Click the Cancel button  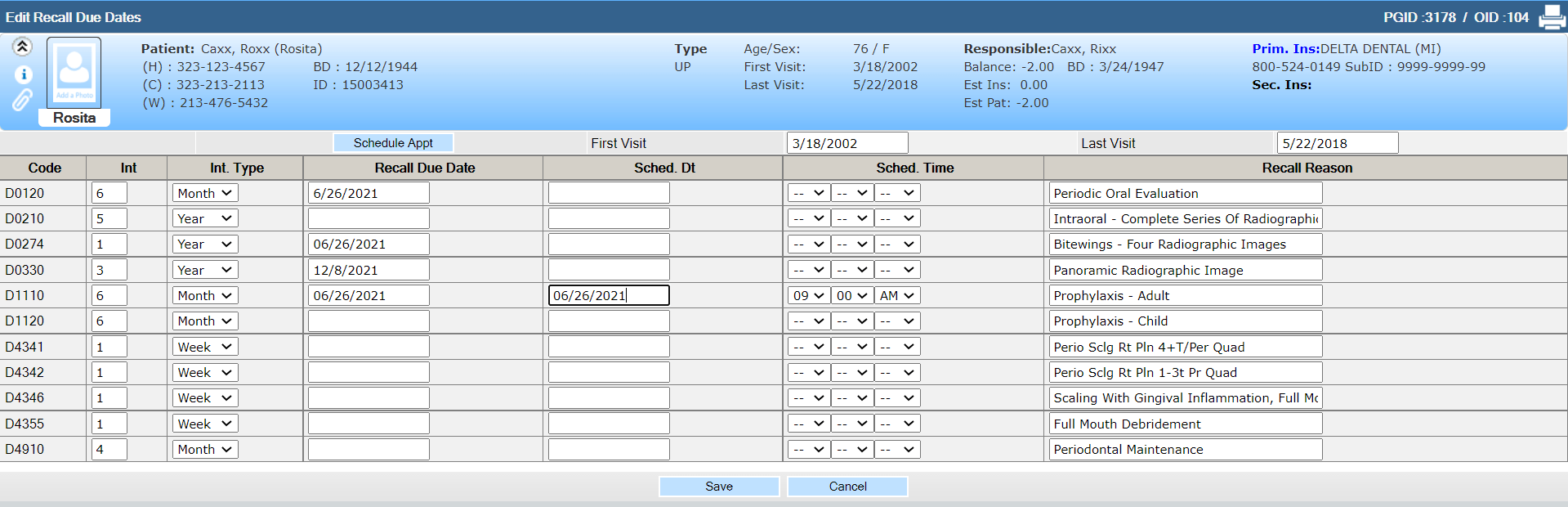[847, 487]
